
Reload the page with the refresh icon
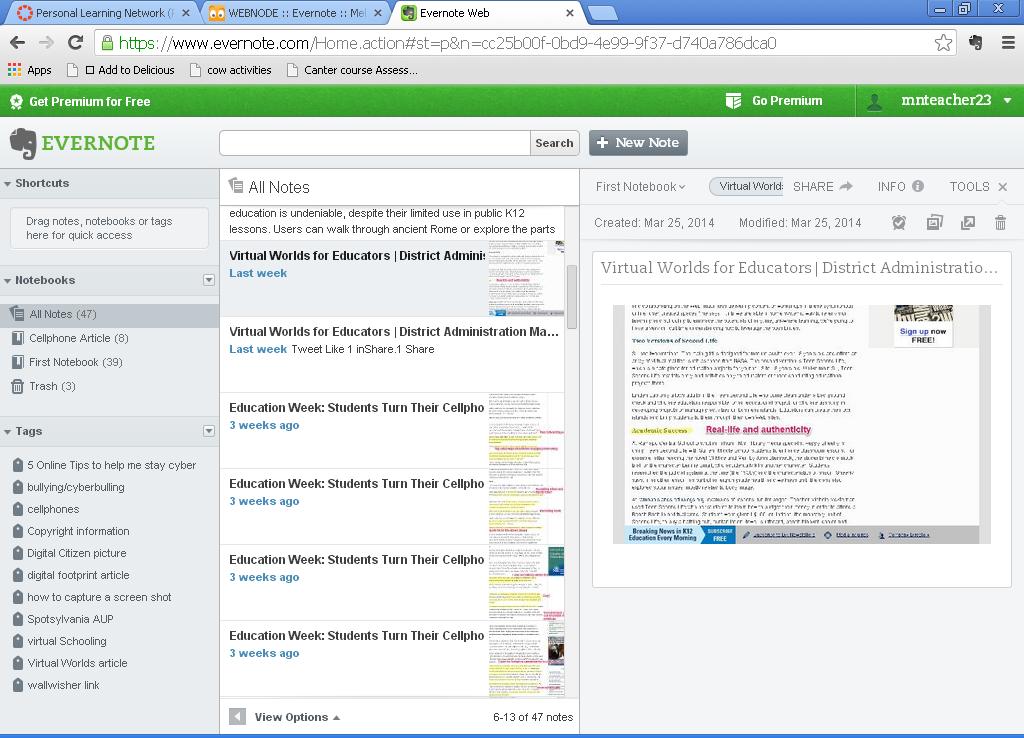(76, 43)
